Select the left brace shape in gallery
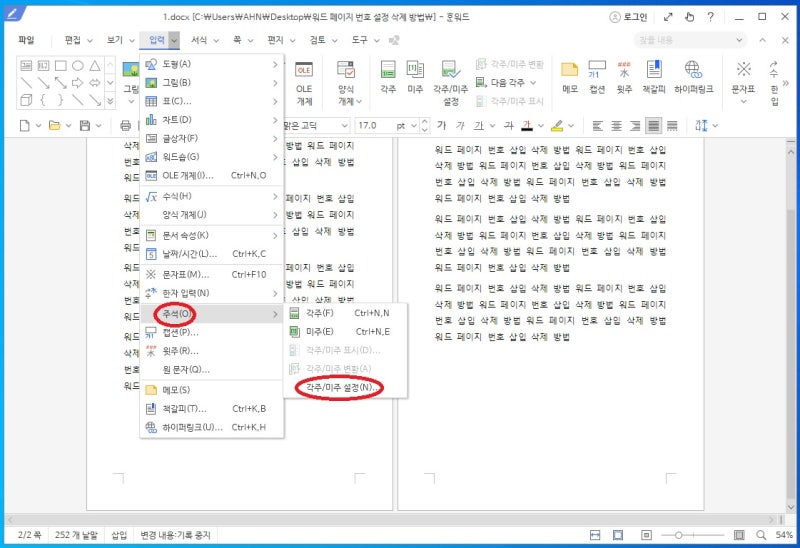800x548 pixels. [x=43, y=100]
